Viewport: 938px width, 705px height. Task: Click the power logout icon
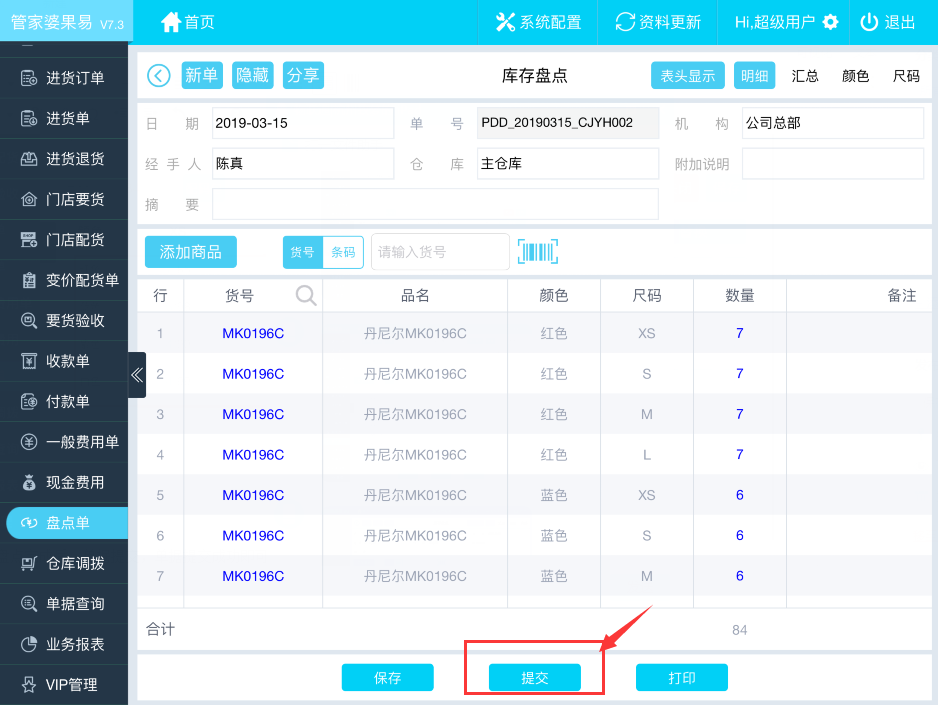[x=869, y=22]
